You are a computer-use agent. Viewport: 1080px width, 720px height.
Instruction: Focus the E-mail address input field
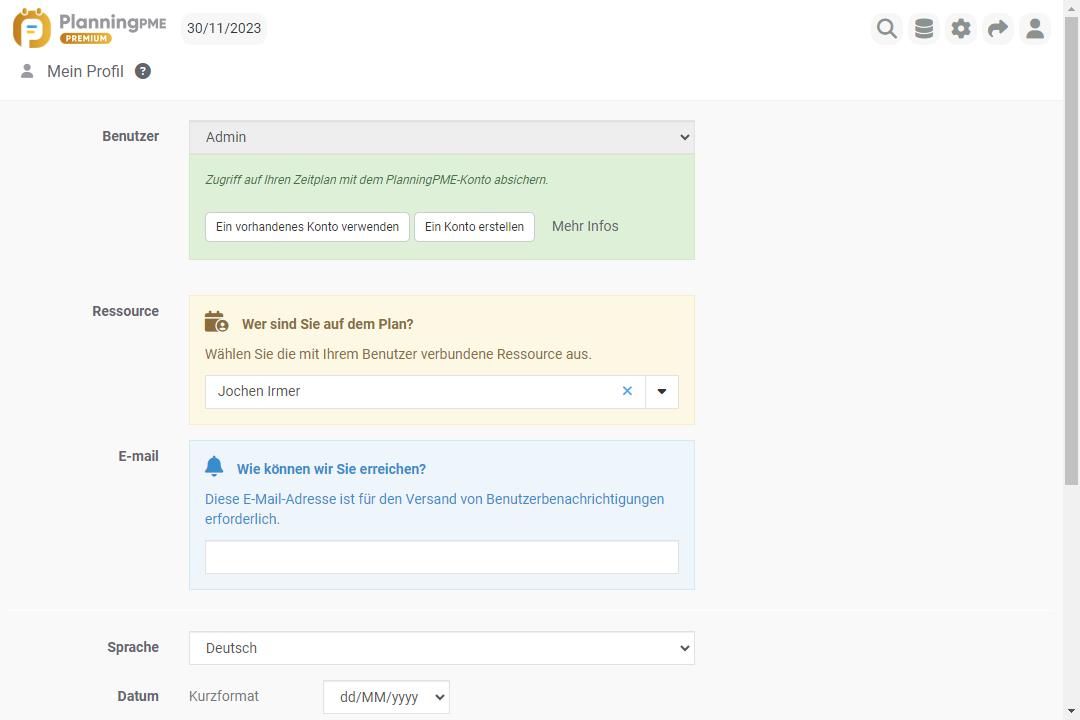click(441, 557)
